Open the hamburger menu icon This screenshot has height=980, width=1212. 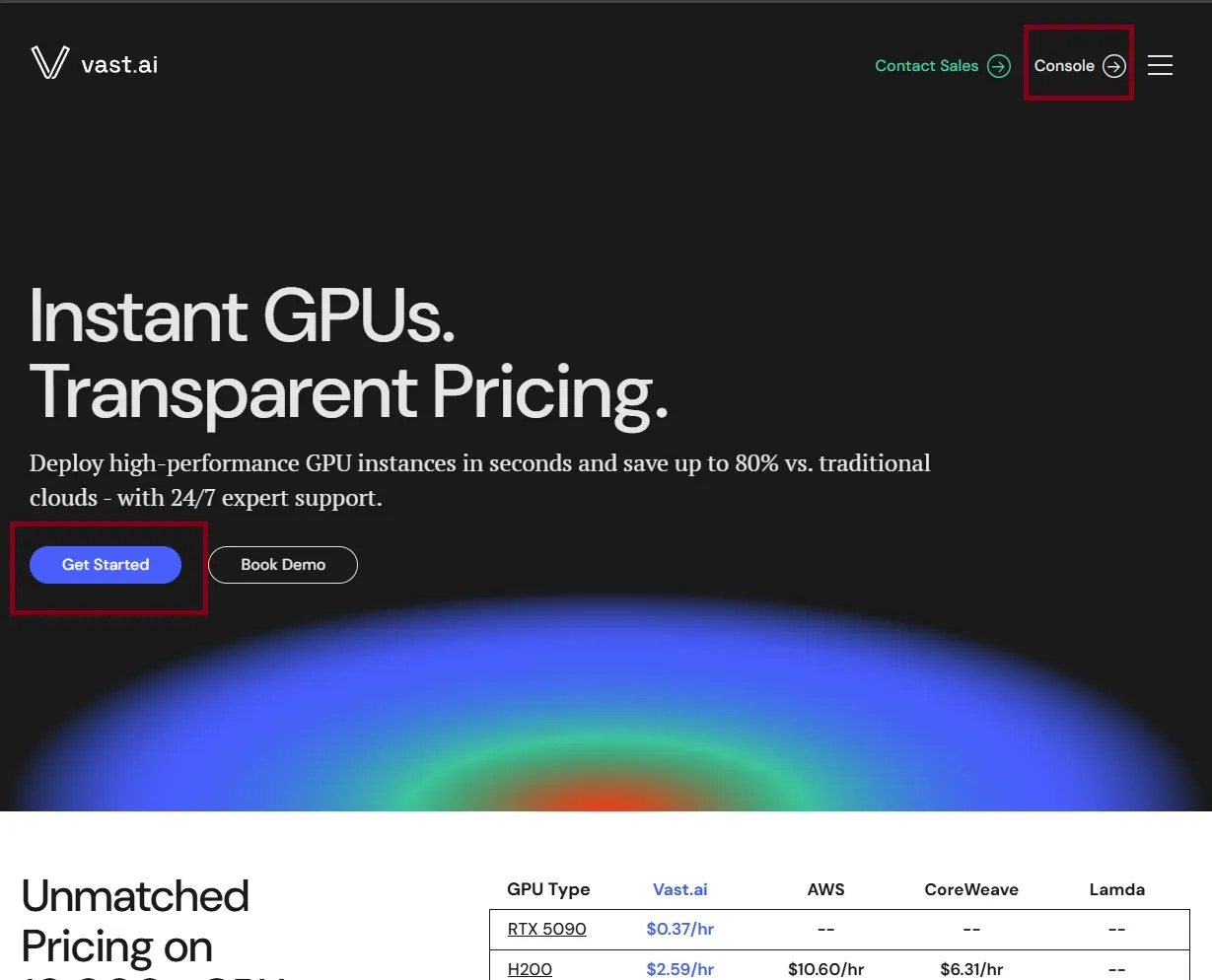coord(1161,65)
